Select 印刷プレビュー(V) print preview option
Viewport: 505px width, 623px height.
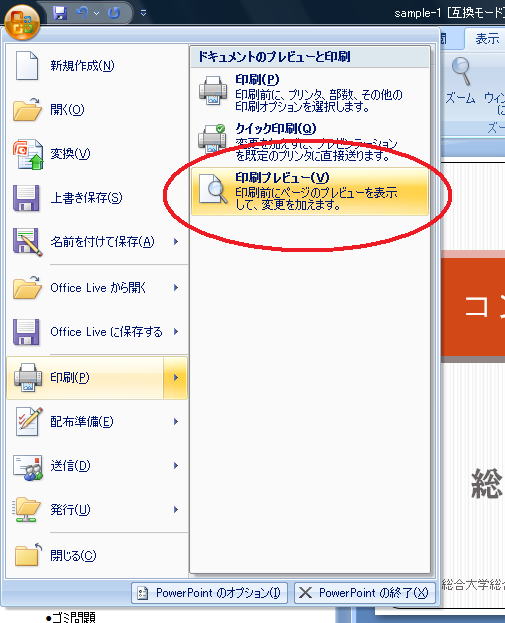pos(310,192)
